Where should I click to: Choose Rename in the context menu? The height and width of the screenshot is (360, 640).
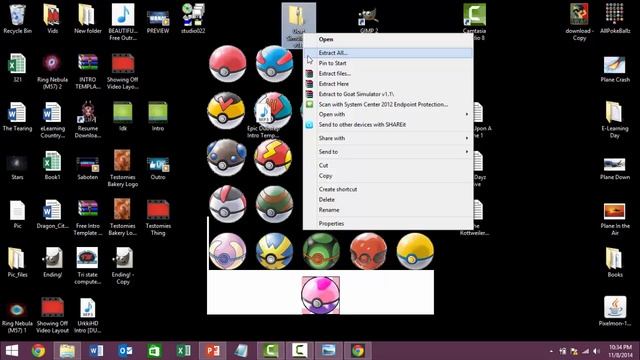pos(388,210)
